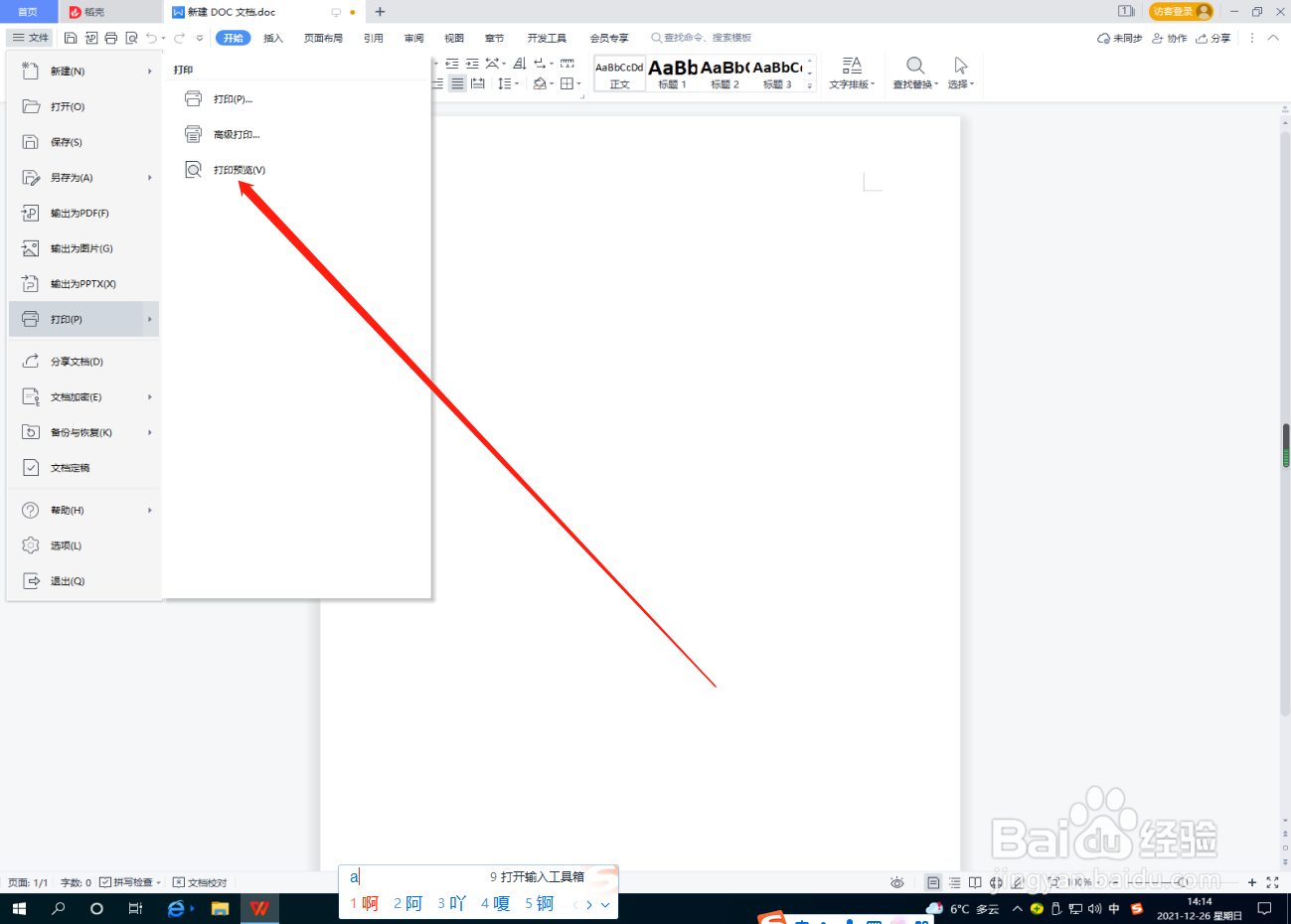Click the undo arrow icon
The height and width of the screenshot is (924, 1291).
pos(151,38)
